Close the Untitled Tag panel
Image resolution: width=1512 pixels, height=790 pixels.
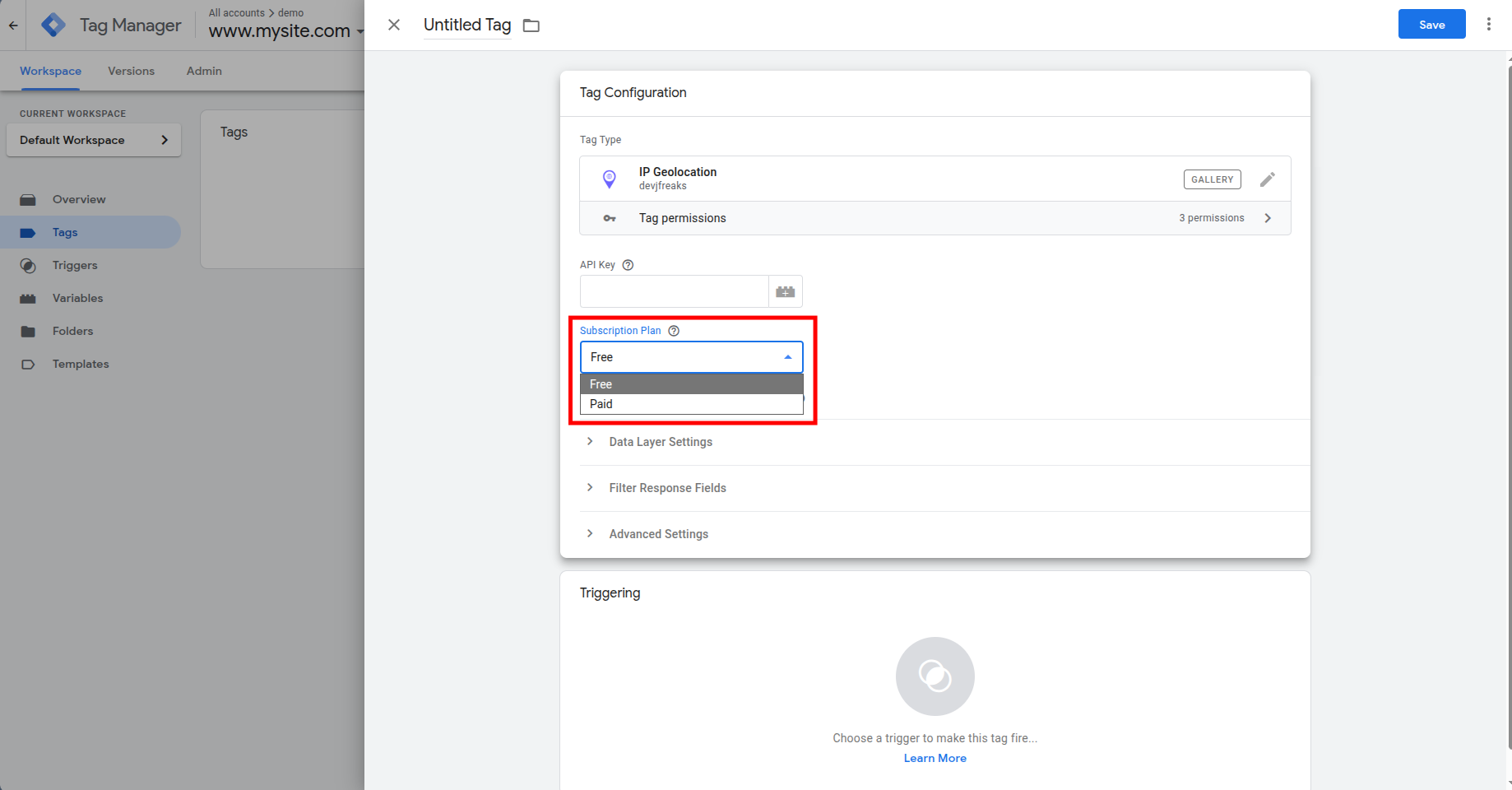[x=394, y=25]
